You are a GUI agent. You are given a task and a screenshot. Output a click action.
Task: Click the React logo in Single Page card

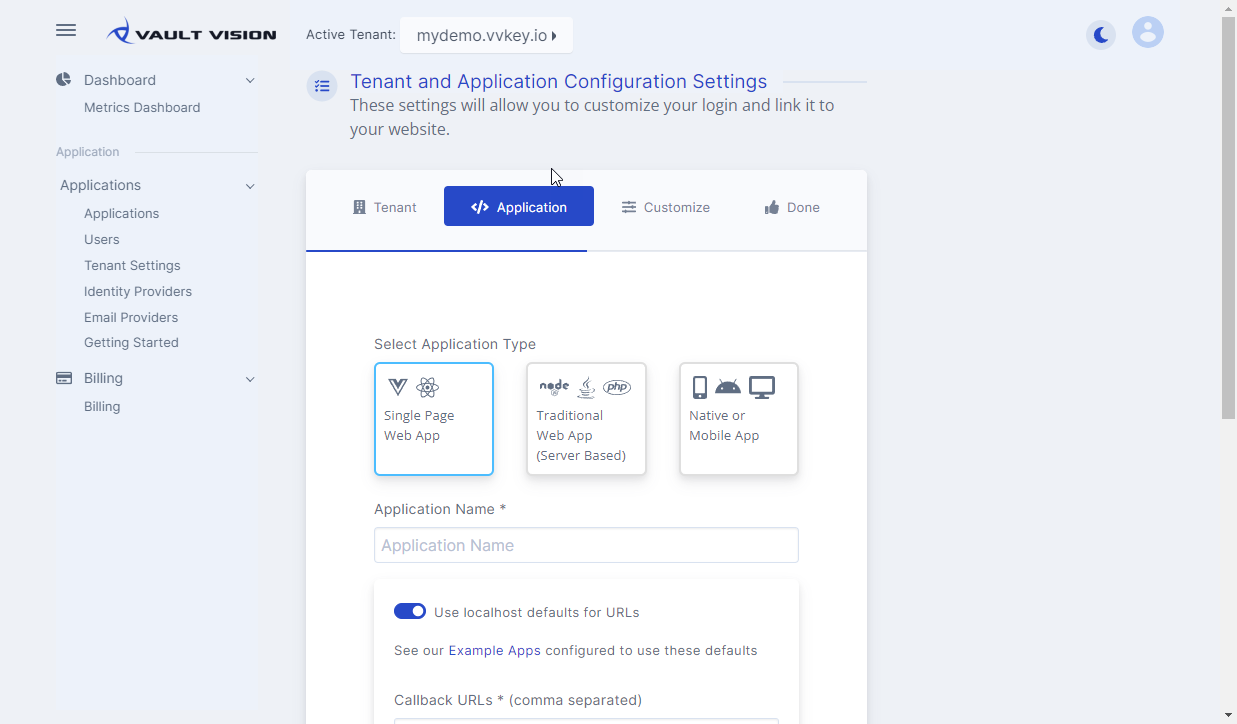[428, 387]
